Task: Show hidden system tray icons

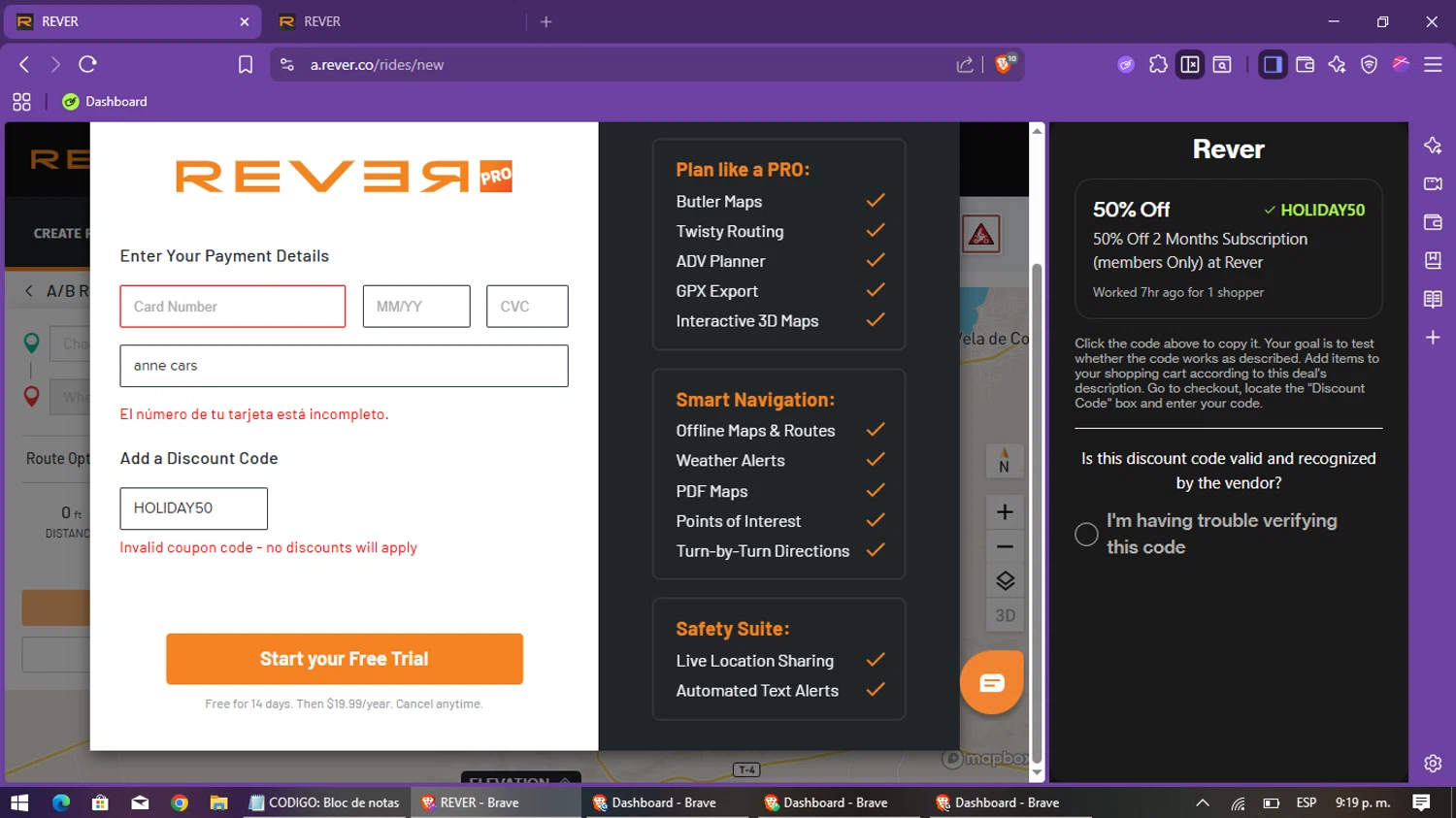Action: point(1203,802)
